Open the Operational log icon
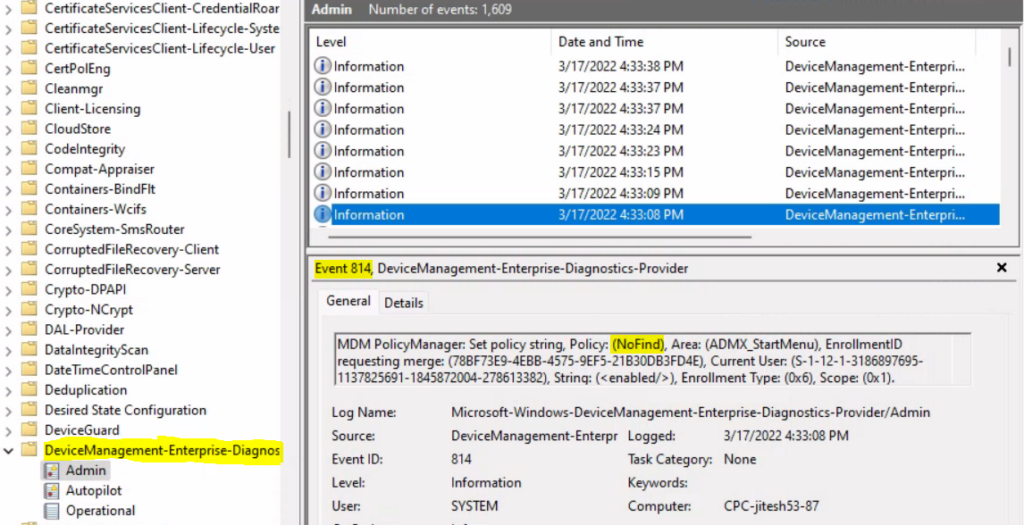Screen dimensions: 1024x525 pos(50,511)
